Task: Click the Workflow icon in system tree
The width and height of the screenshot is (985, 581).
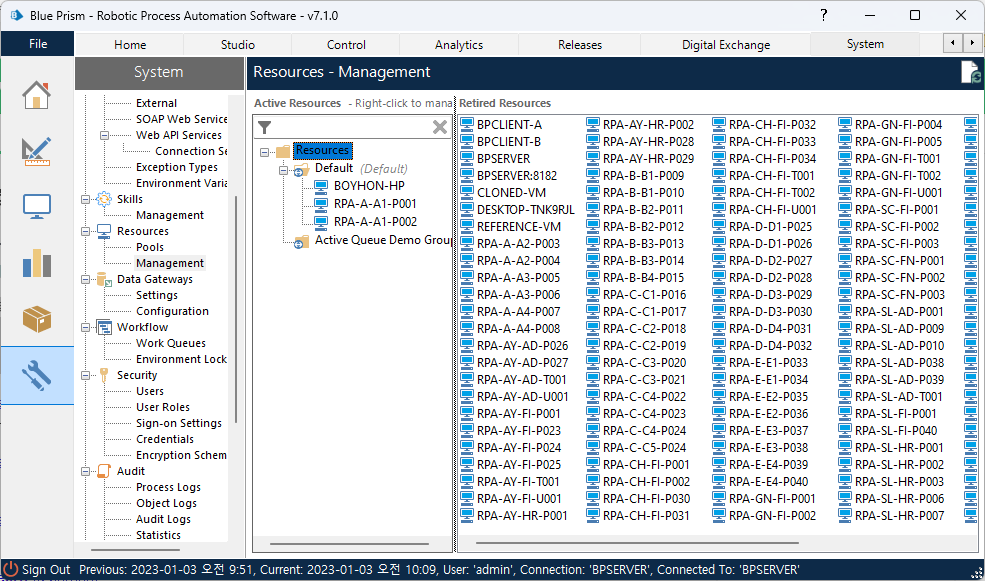Action: (x=104, y=327)
